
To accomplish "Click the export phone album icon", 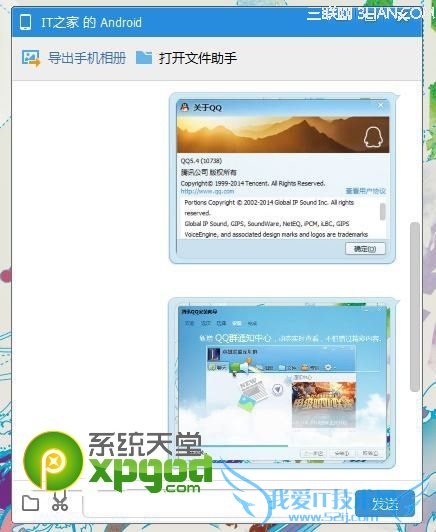I will 31,58.
